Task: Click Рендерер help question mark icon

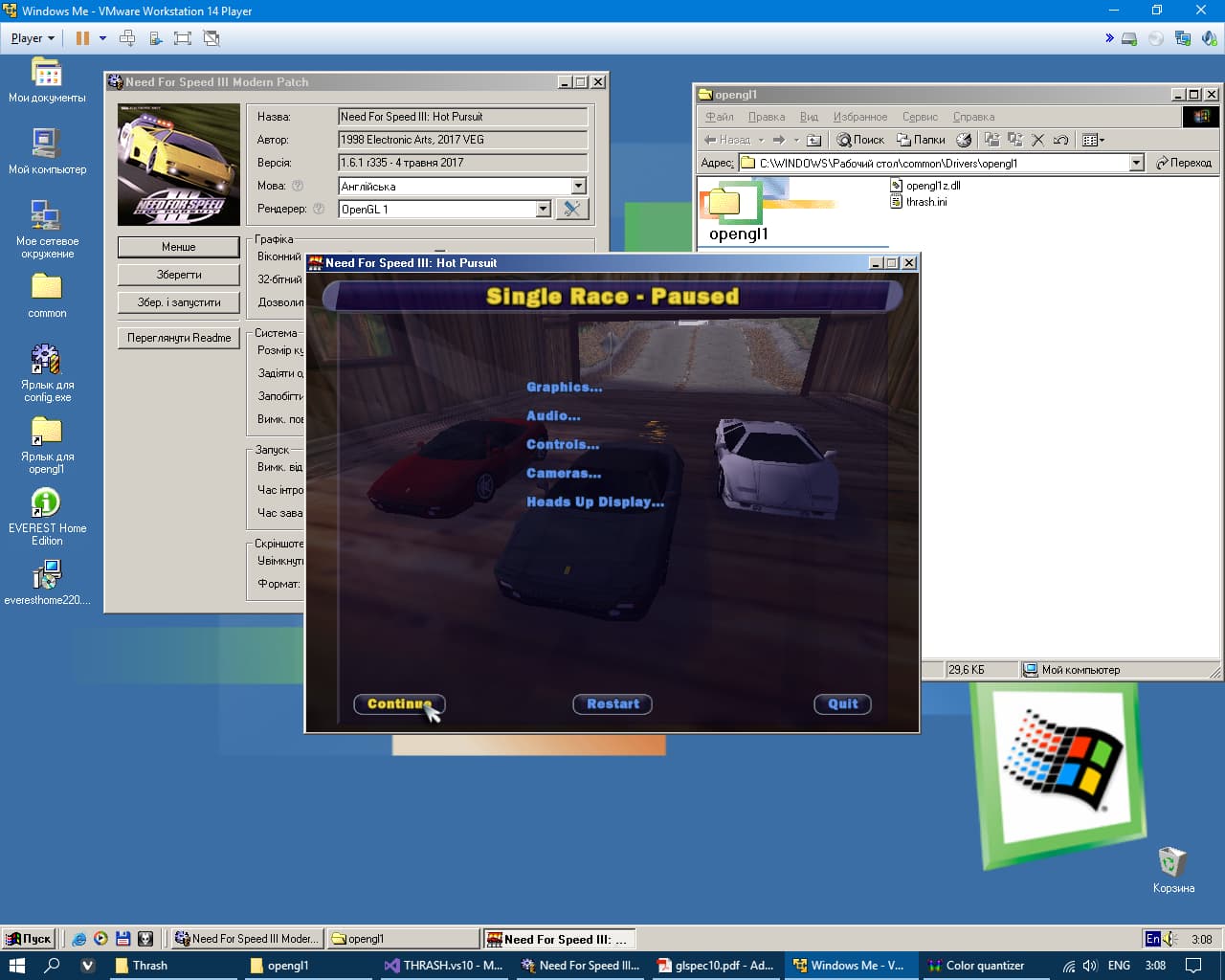Action: tap(319, 209)
